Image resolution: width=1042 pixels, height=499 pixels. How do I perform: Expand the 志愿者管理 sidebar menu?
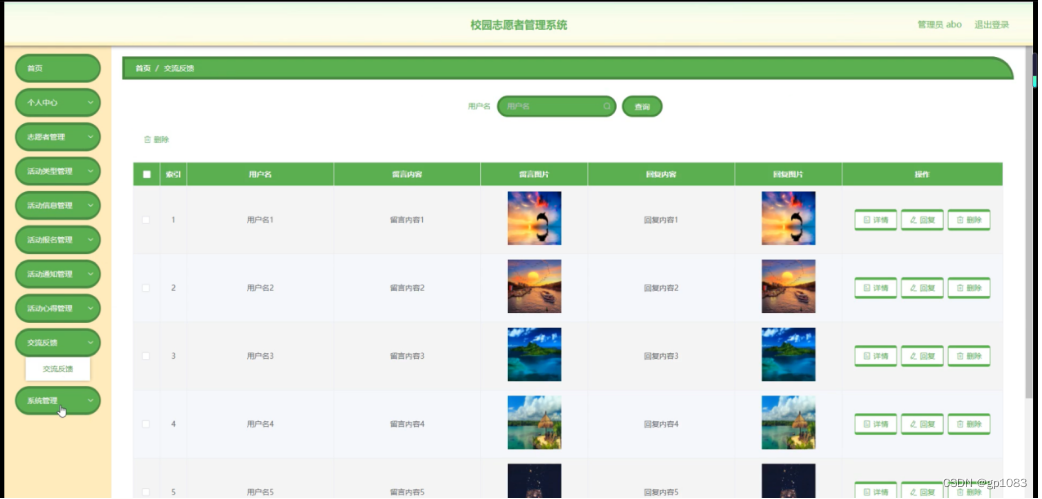(58, 137)
